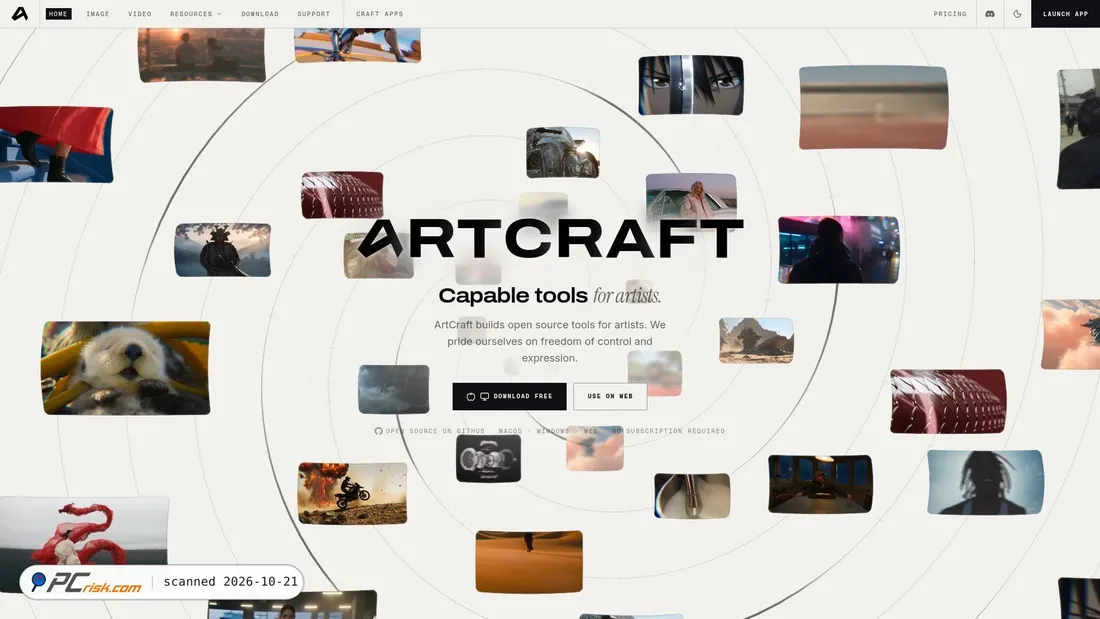Open the Video nav item
The height and width of the screenshot is (619, 1100).
tap(140, 14)
